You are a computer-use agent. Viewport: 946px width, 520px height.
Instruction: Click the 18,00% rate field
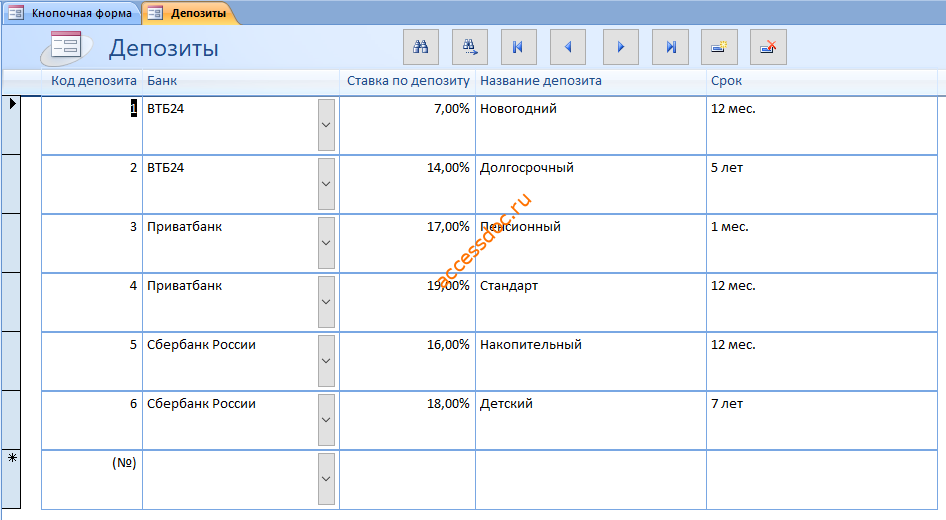coord(407,420)
